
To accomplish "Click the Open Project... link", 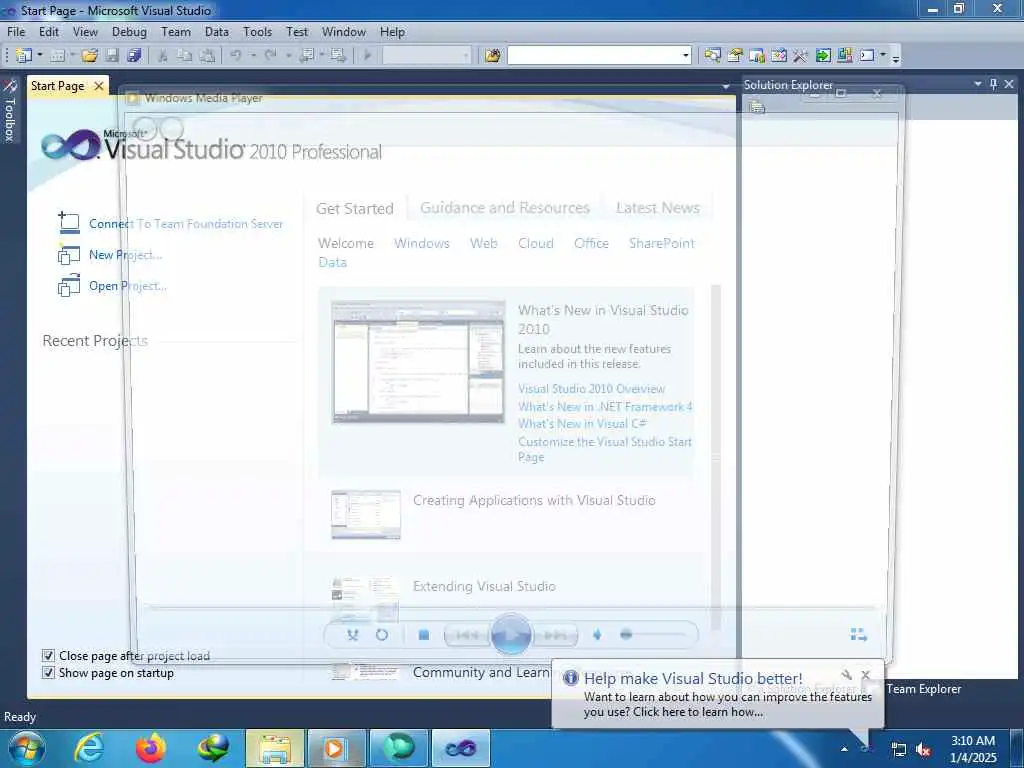I will pos(128,285).
